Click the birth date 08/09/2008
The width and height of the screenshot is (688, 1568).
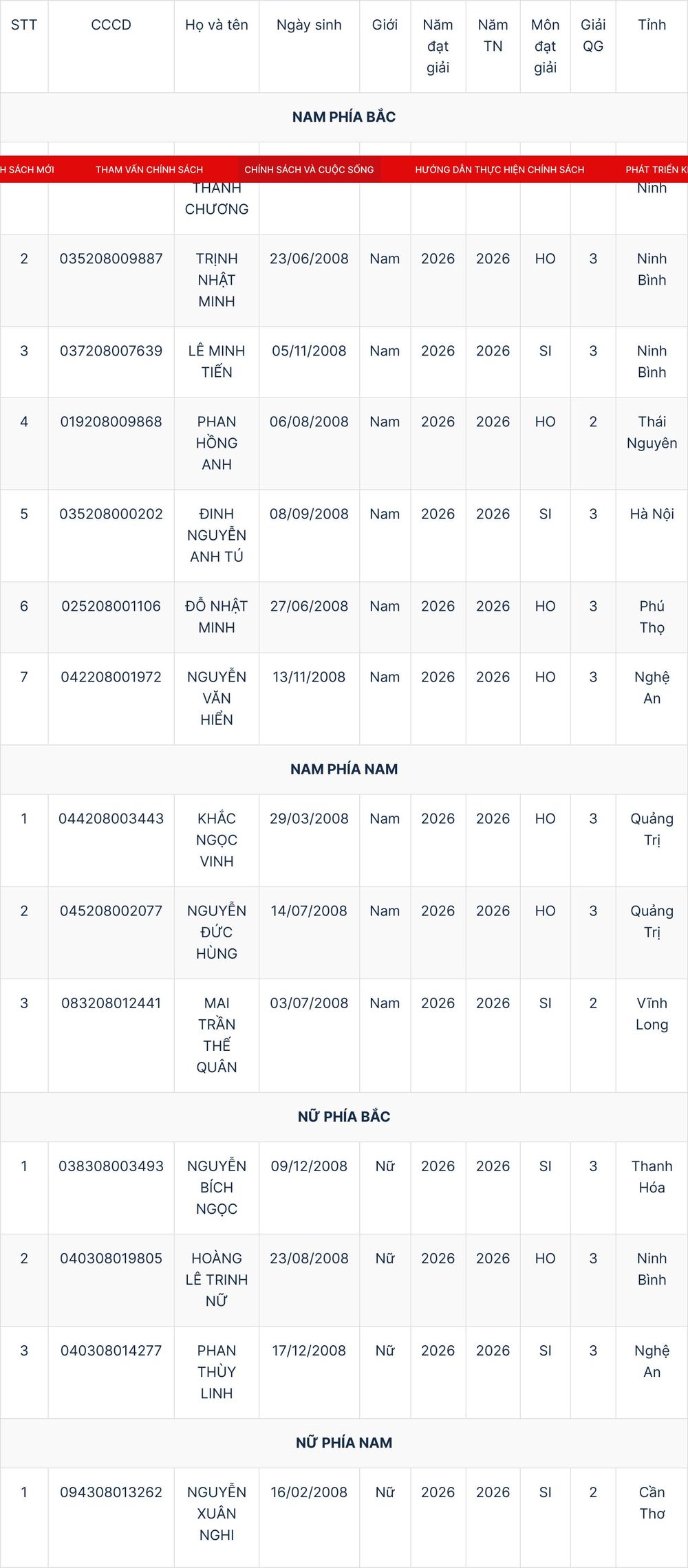coord(309,514)
